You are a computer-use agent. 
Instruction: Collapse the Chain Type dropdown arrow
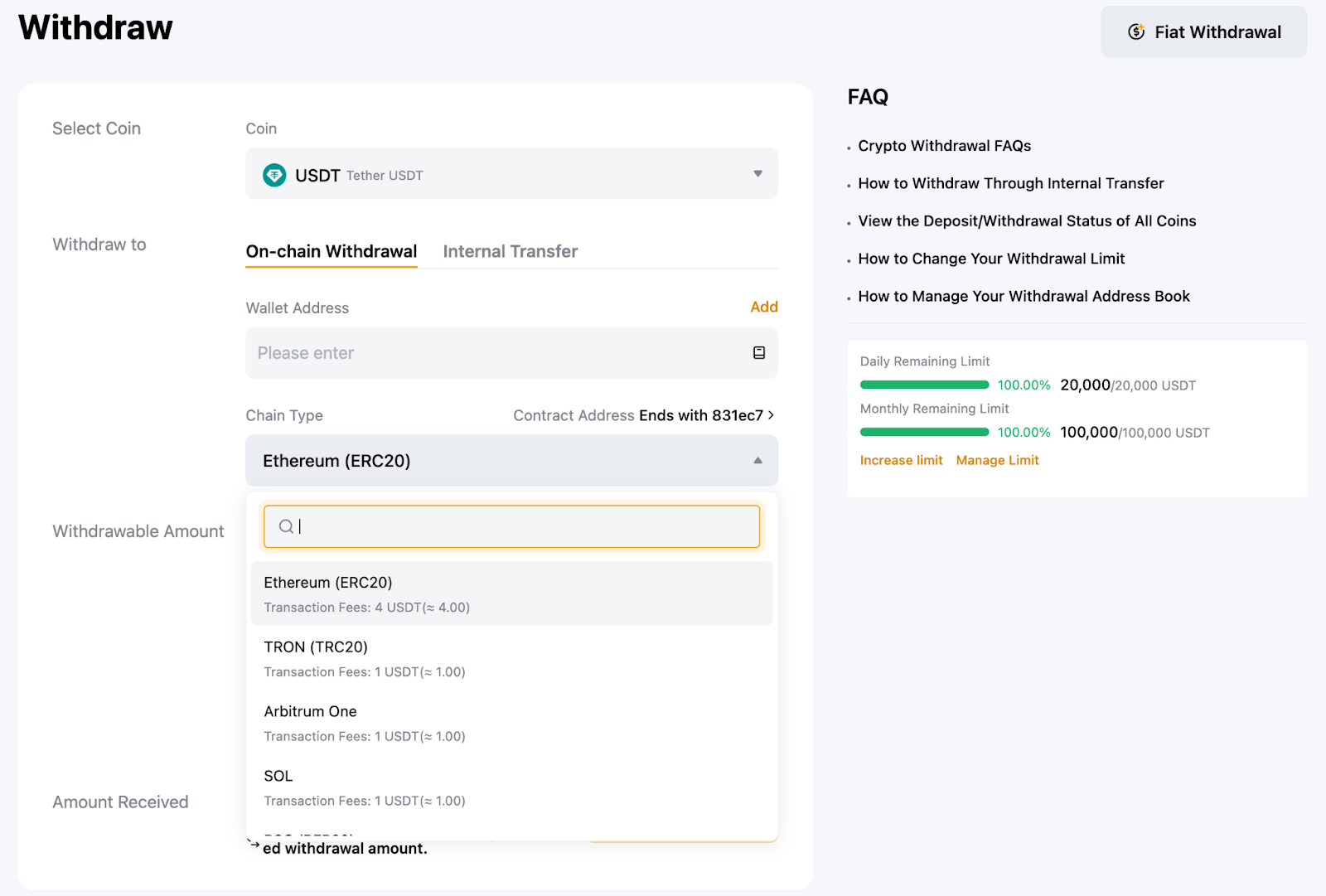[757, 461]
